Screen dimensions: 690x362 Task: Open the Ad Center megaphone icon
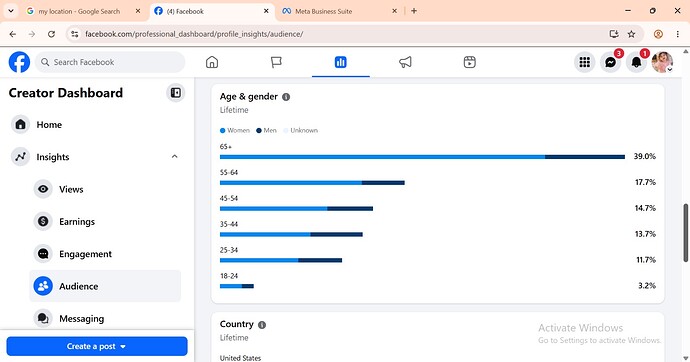point(405,62)
